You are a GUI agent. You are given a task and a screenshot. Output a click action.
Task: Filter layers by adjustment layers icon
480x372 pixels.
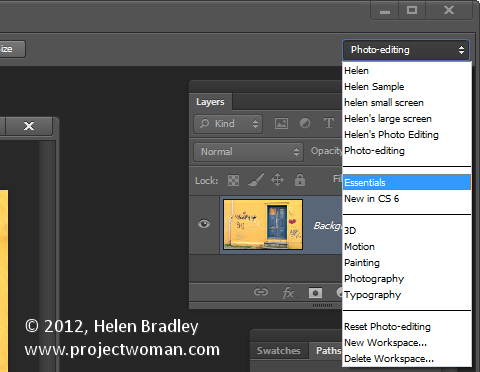[x=305, y=123]
